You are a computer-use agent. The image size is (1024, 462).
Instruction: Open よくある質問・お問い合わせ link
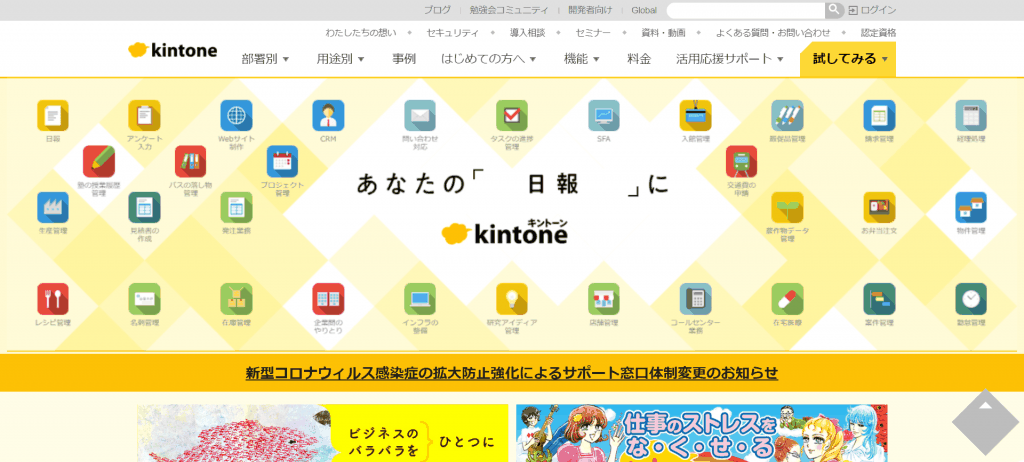773,33
